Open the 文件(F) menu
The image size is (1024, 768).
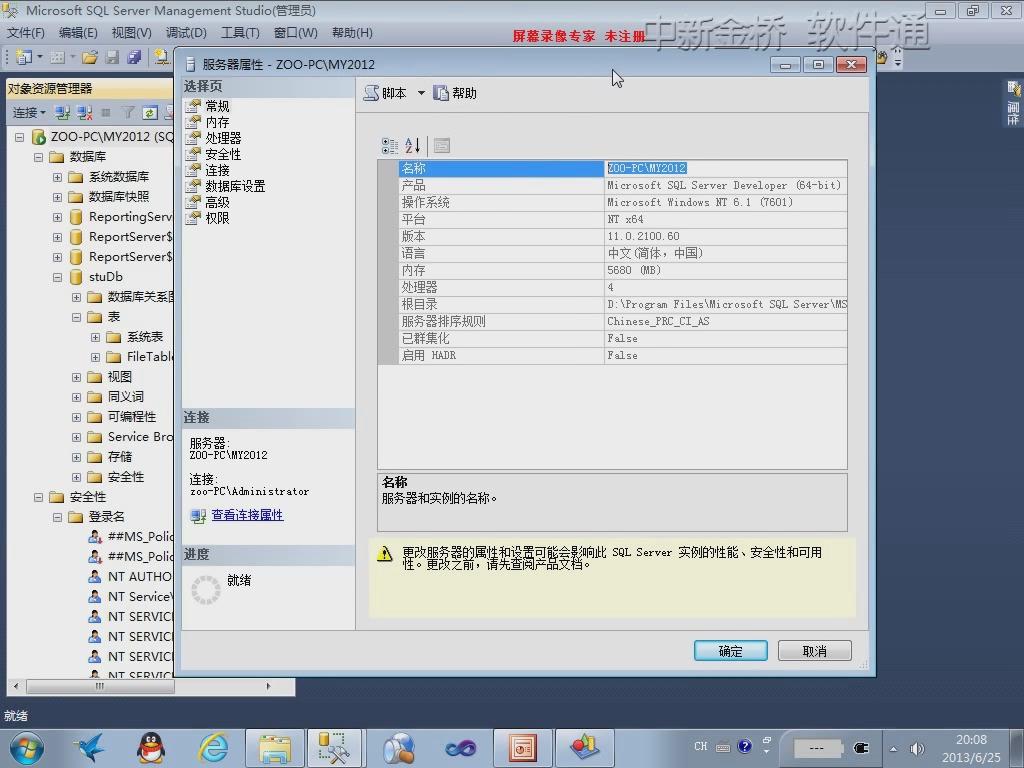[x=25, y=33]
